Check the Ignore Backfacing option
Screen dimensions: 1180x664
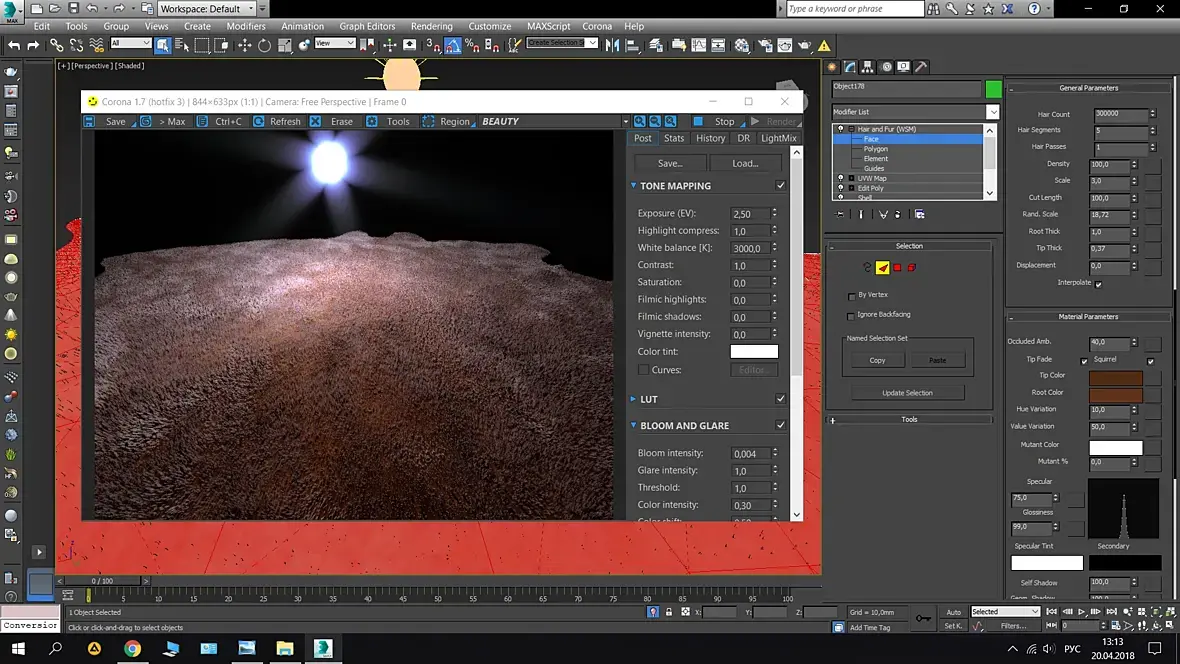click(x=851, y=315)
